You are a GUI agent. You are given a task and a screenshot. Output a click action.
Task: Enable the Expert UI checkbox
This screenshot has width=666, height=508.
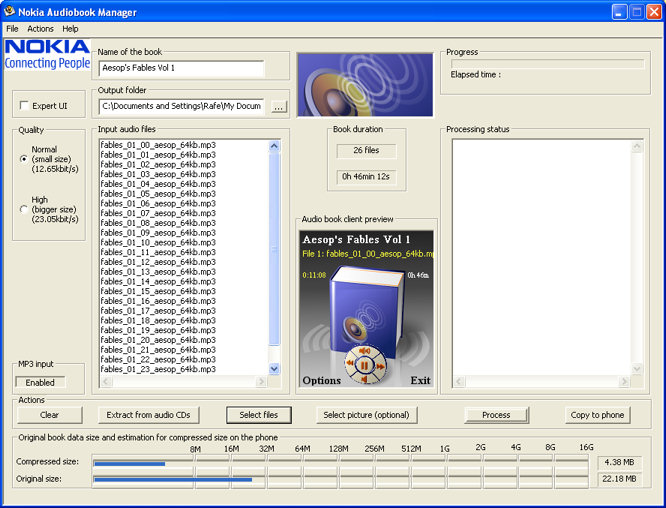coord(25,106)
